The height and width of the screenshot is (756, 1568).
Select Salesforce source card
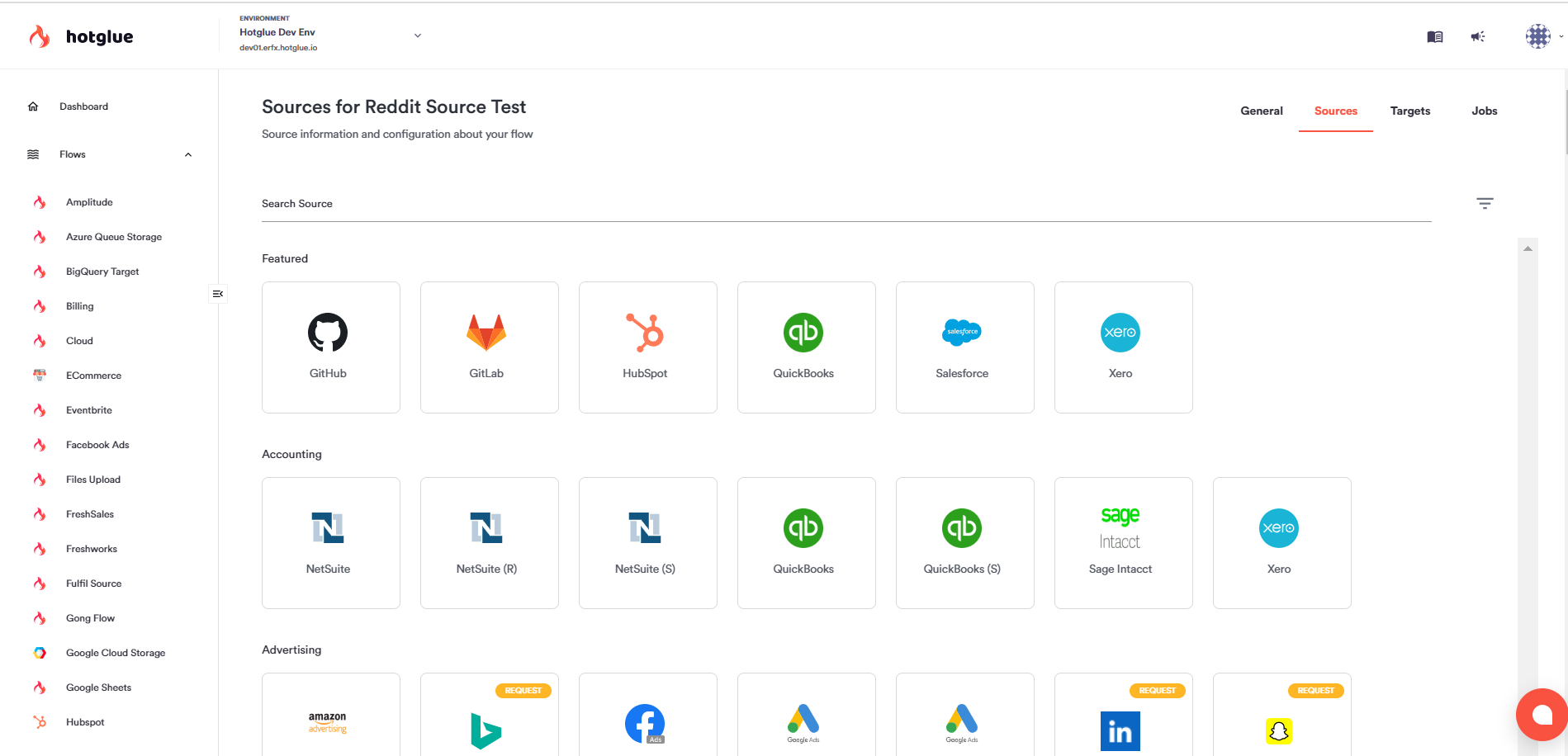click(x=965, y=347)
